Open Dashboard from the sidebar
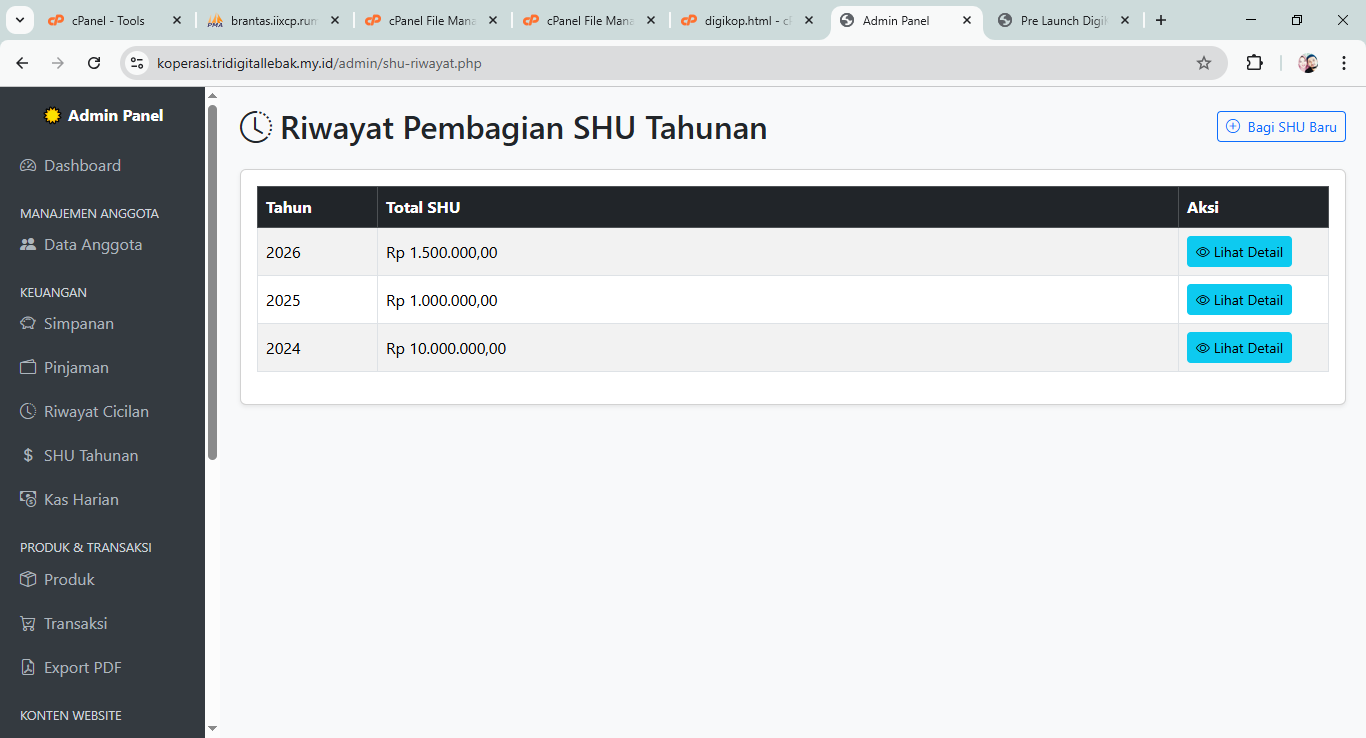Screen dimensions: 1366x738 coord(82,166)
